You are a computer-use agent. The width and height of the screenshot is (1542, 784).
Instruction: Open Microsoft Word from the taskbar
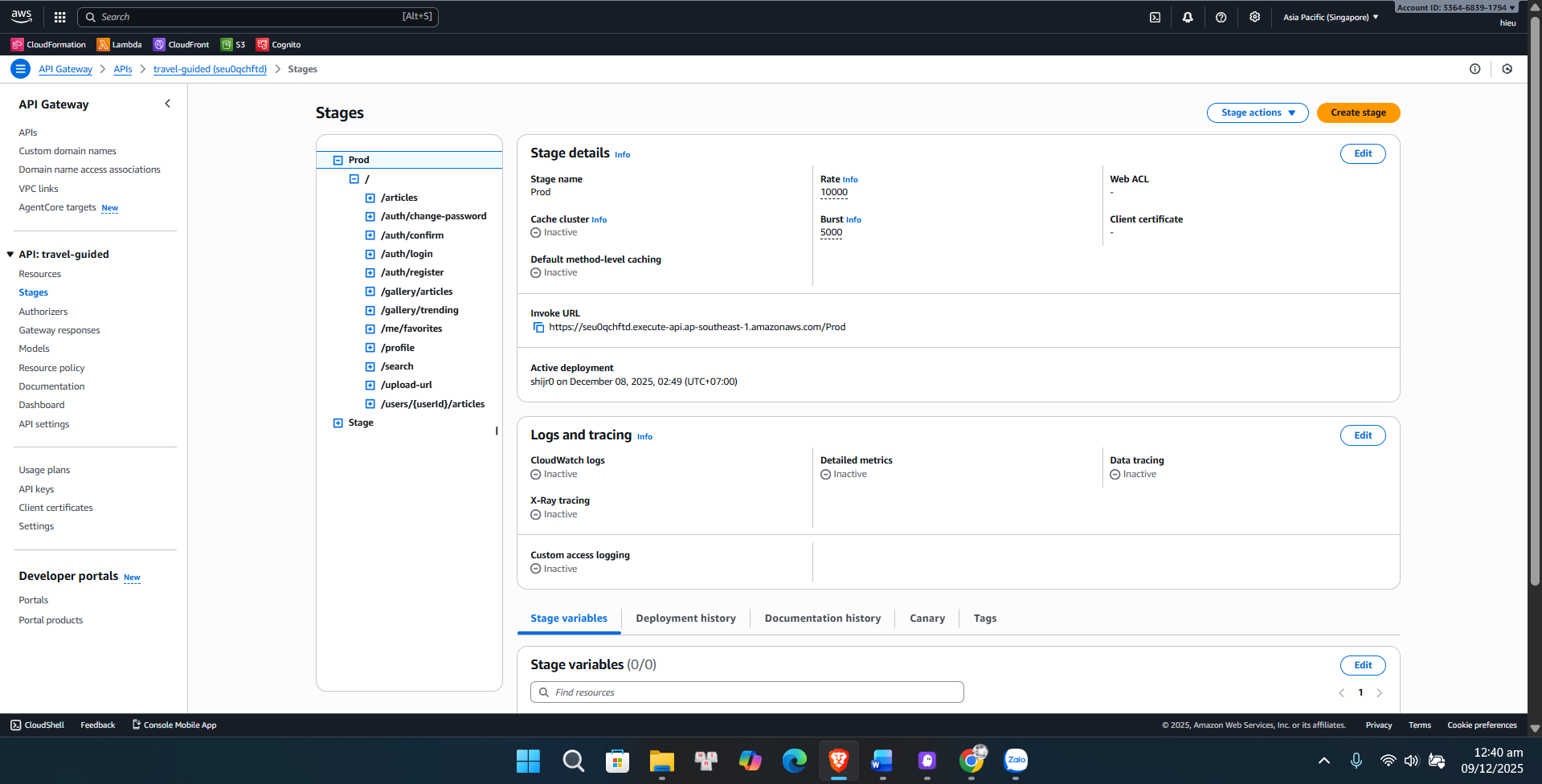(881, 761)
